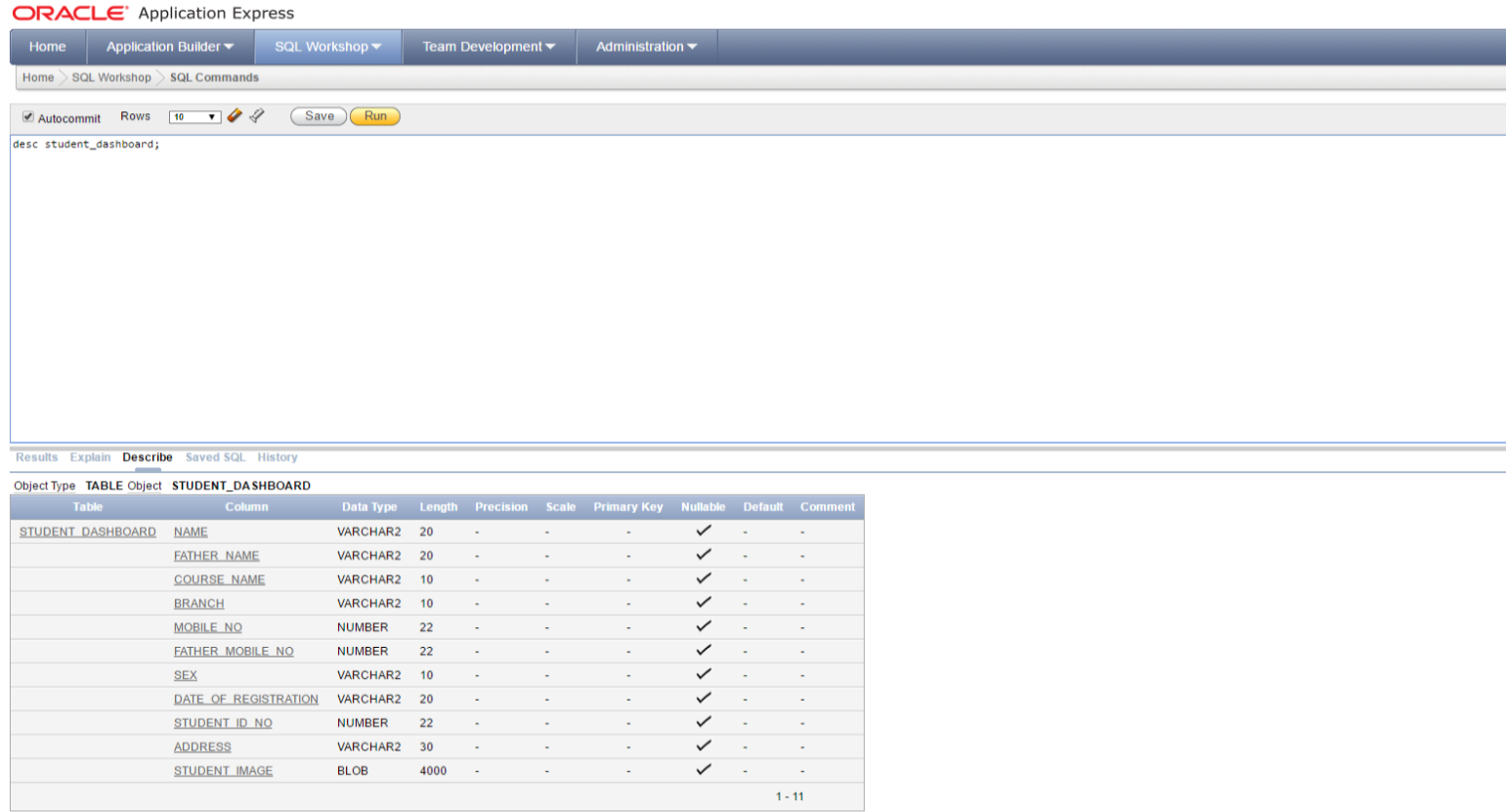This screenshot has height=812, width=1506.
Task: Open the Saved SQL tab
Action: pyautogui.click(x=214, y=456)
